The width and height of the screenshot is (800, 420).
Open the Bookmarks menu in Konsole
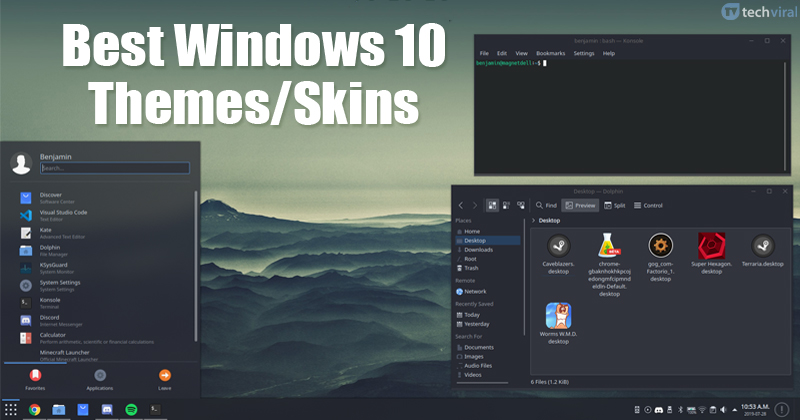[551, 53]
